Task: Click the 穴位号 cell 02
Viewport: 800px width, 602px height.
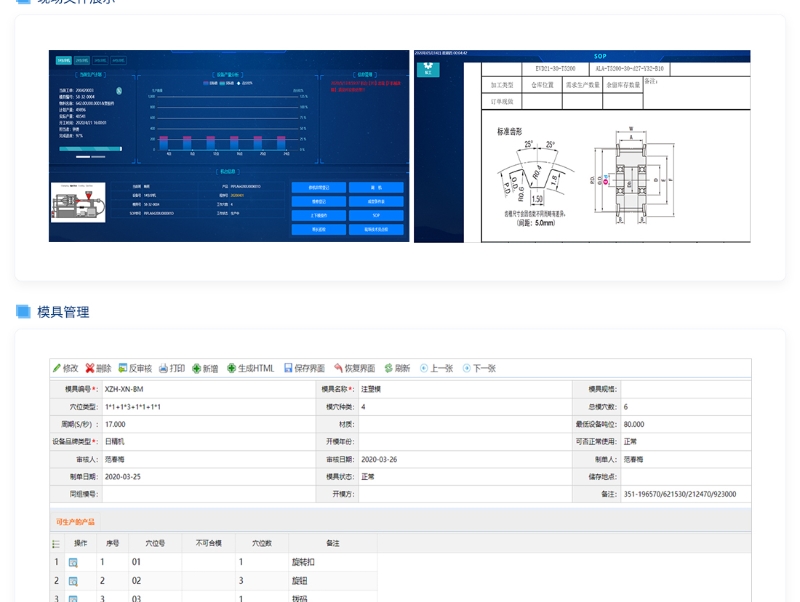Action: (155, 581)
